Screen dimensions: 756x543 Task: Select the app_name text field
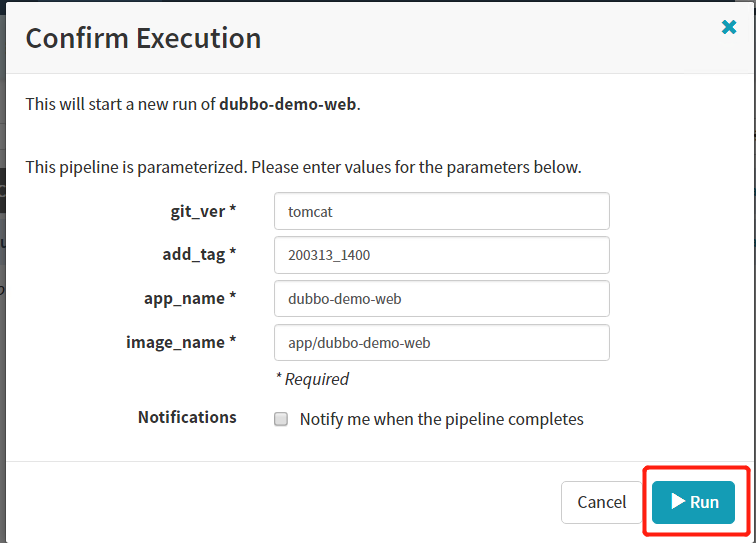click(x=441, y=298)
